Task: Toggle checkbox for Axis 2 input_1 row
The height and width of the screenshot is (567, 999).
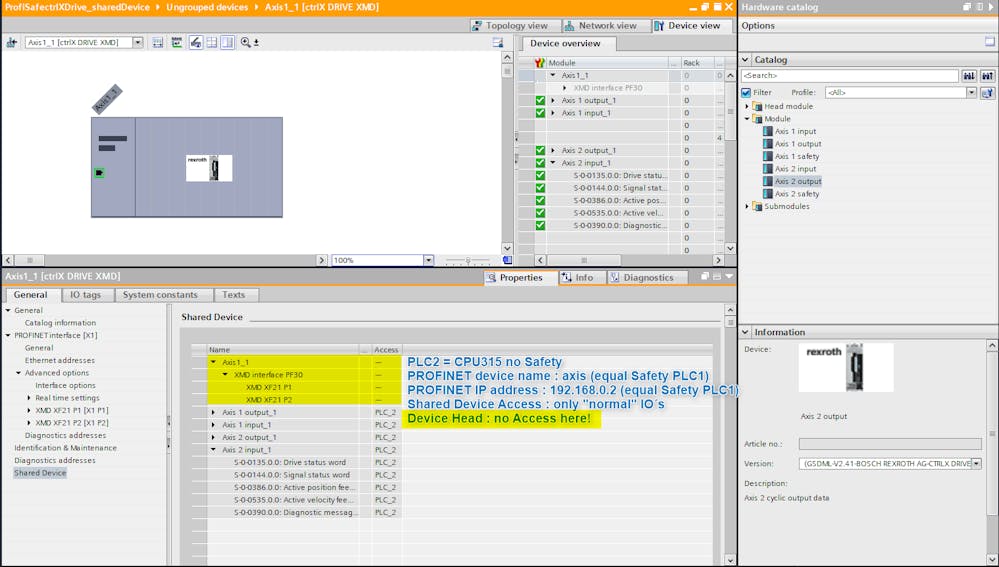Action: tap(540, 163)
